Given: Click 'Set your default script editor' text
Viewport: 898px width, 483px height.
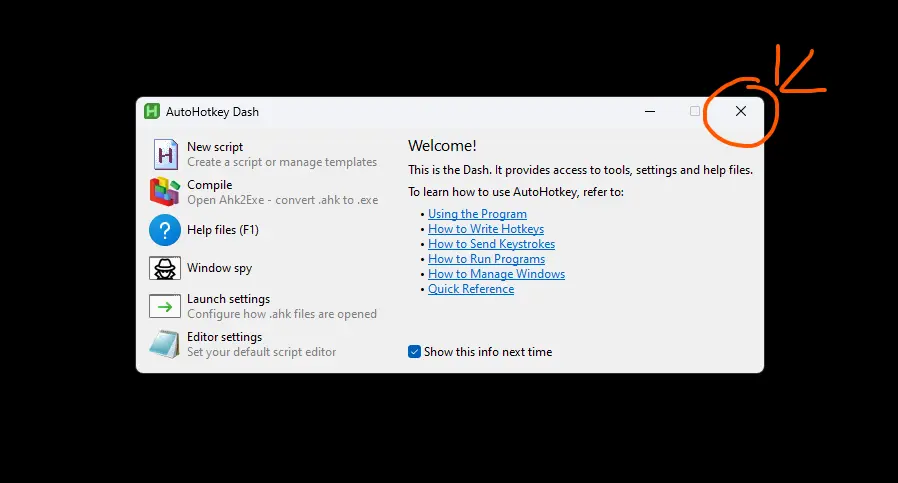Looking at the screenshot, I should [x=261, y=352].
